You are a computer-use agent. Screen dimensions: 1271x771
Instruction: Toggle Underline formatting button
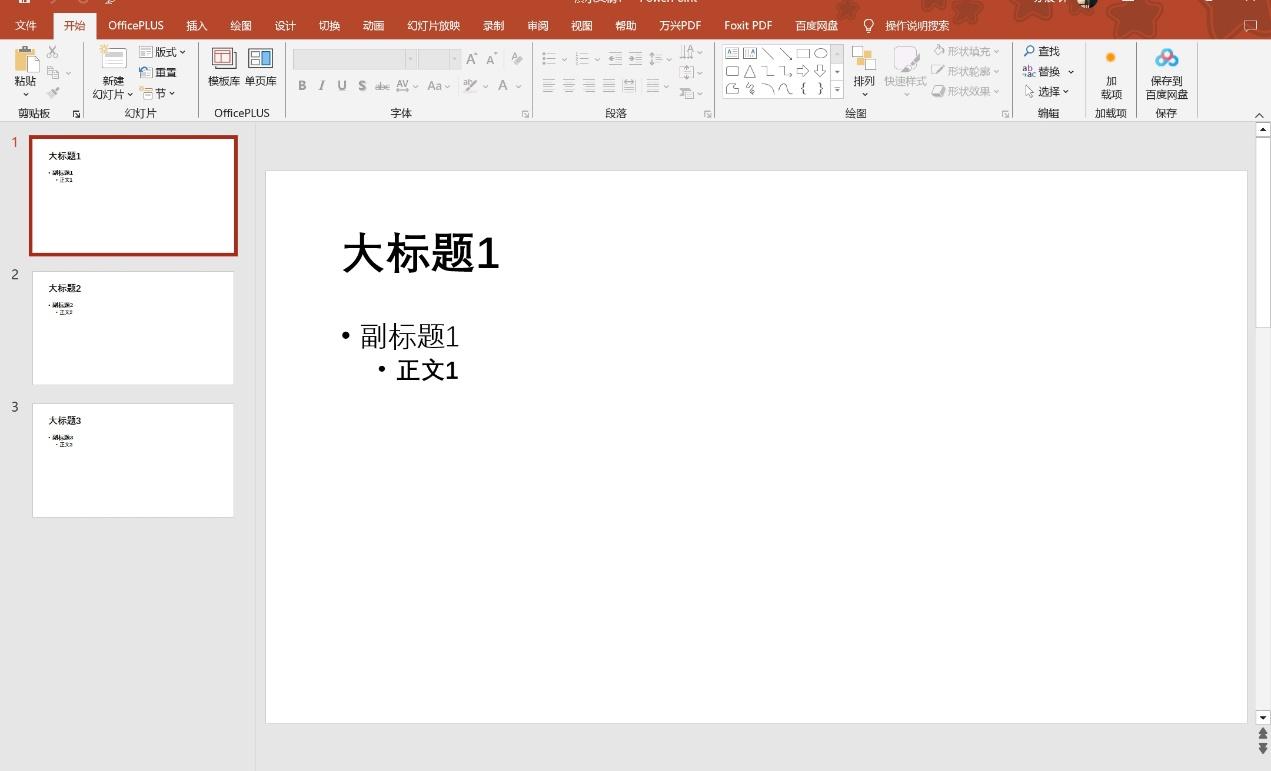[x=342, y=86]
